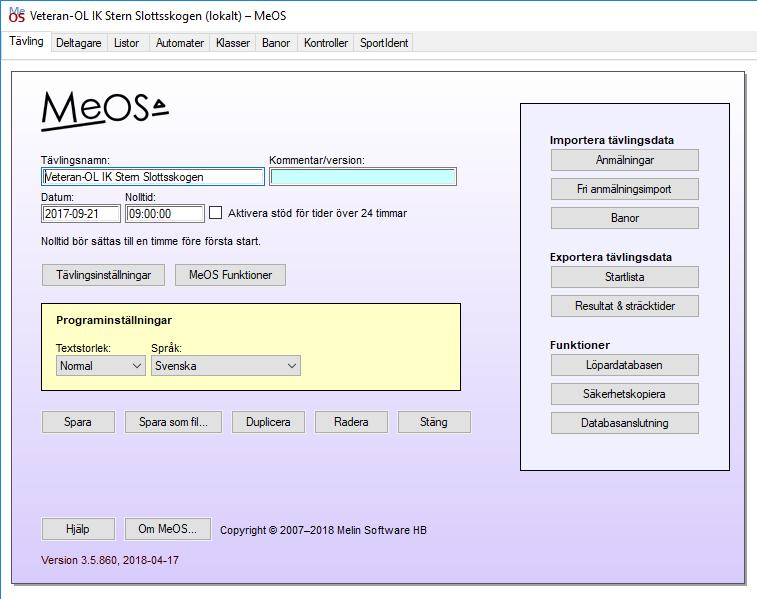The height and width of the screenshot is (599, 757).
Task: Click the Banor import button
Action: point(625,218)
